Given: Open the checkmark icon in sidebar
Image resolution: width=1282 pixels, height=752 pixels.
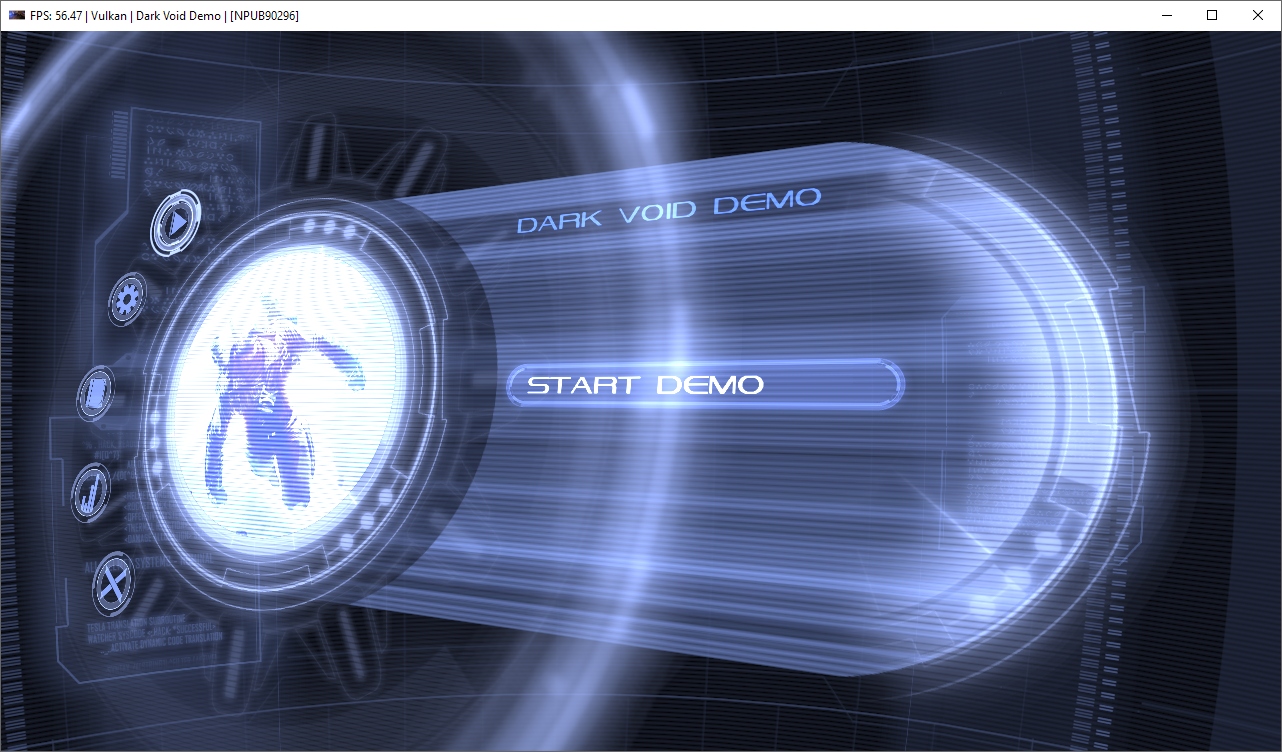Looking at the screenshot, I should [92, 492].
